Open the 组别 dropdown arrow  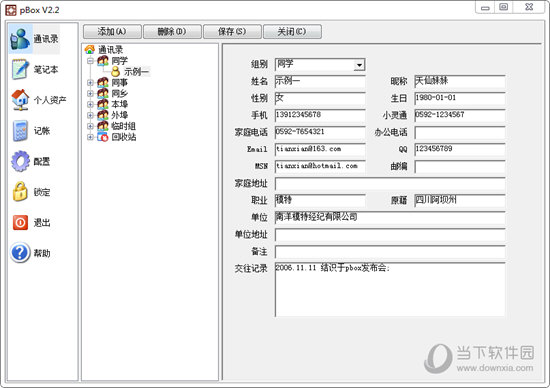pyautogui.click(x=359, y=65)
